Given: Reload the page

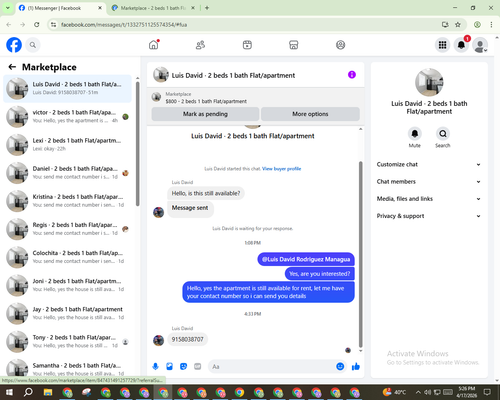Looking at the screenshot, I should pyautogui.click(x=37, y=24).
